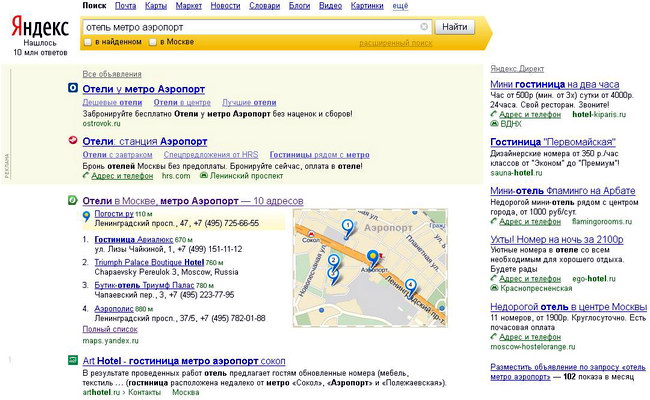
Task: Click the pin icon next to Погости.ру listing
Action: (86, 216)
